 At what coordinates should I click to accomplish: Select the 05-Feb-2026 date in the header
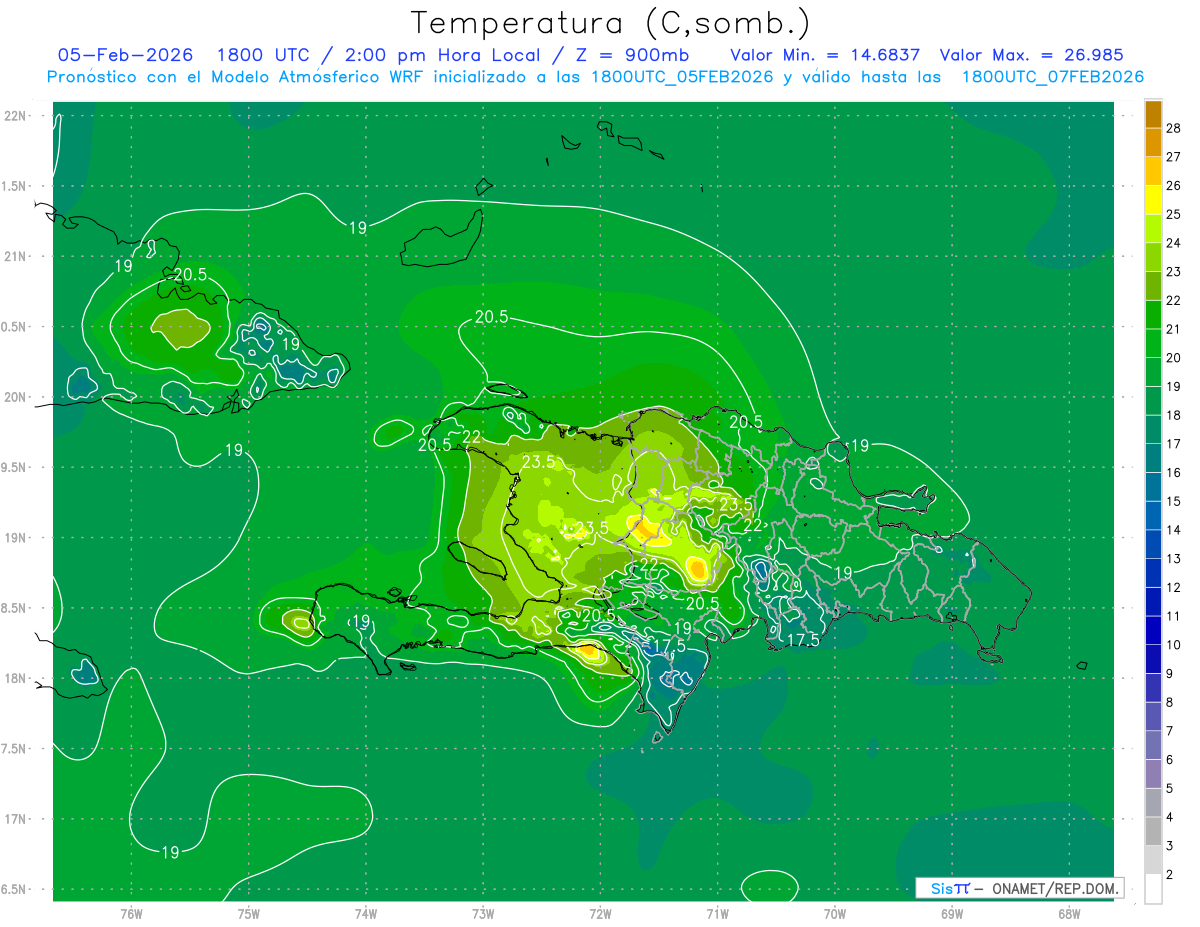pos(125,55)
